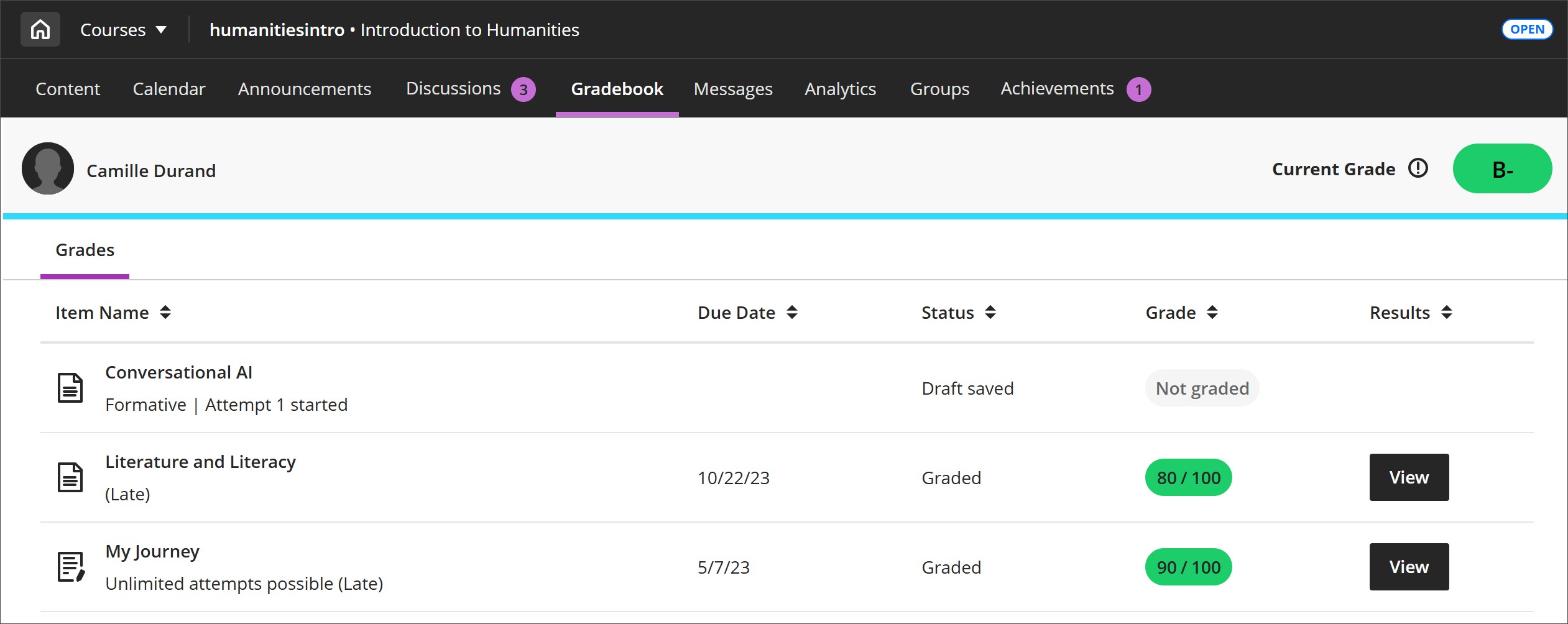Click the Literature and Literacy assignment icon
The width and height of the screenshot is (1568, 624).
click(x=70, y=477)
